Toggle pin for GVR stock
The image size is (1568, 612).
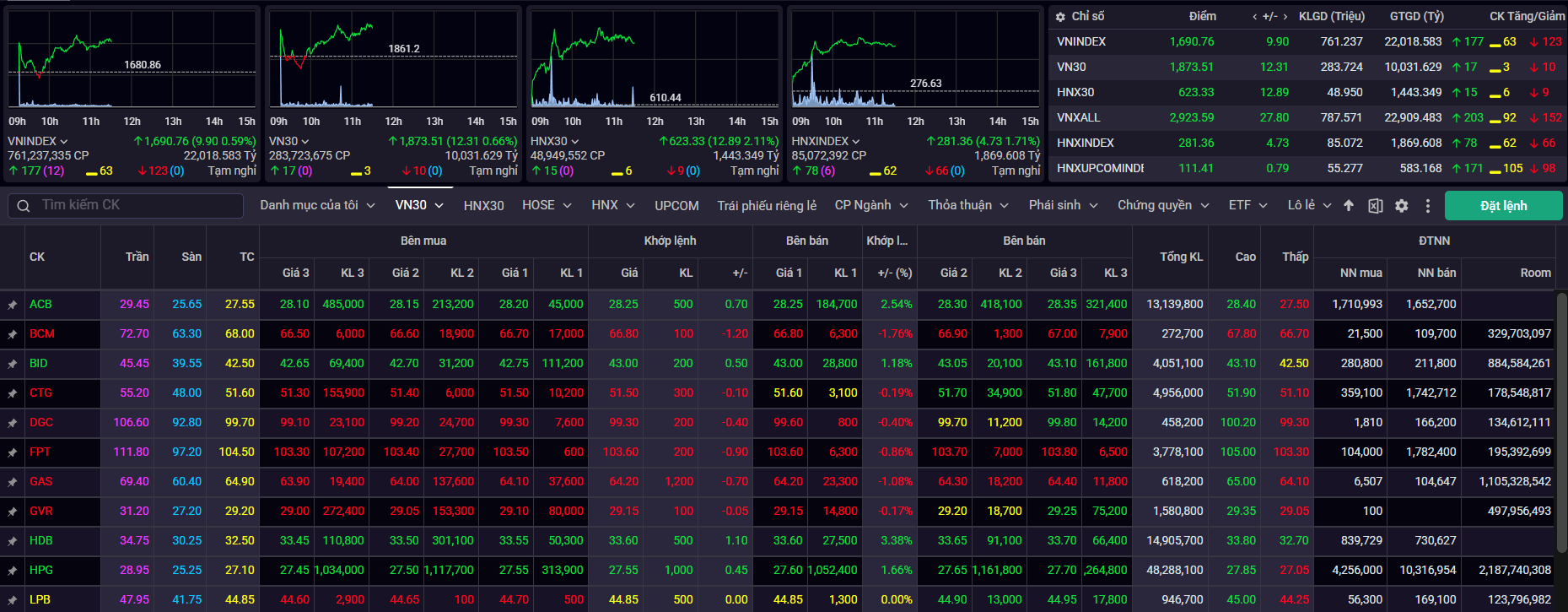coord(13,512)
